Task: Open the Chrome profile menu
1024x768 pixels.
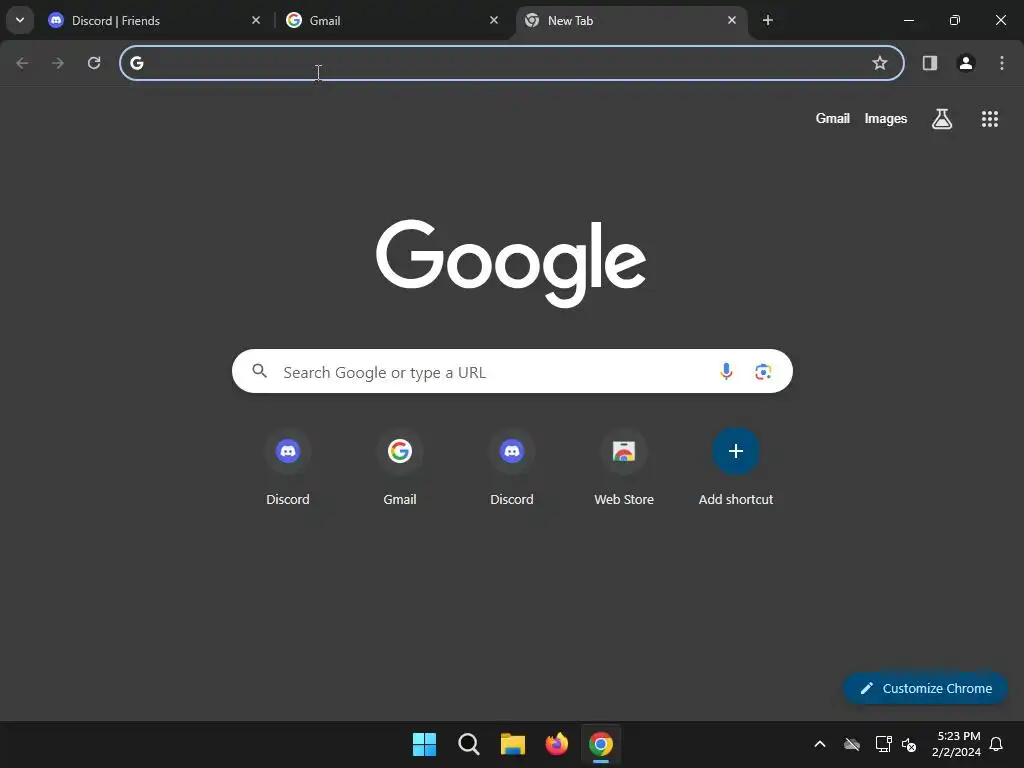Action: point(966,63)
